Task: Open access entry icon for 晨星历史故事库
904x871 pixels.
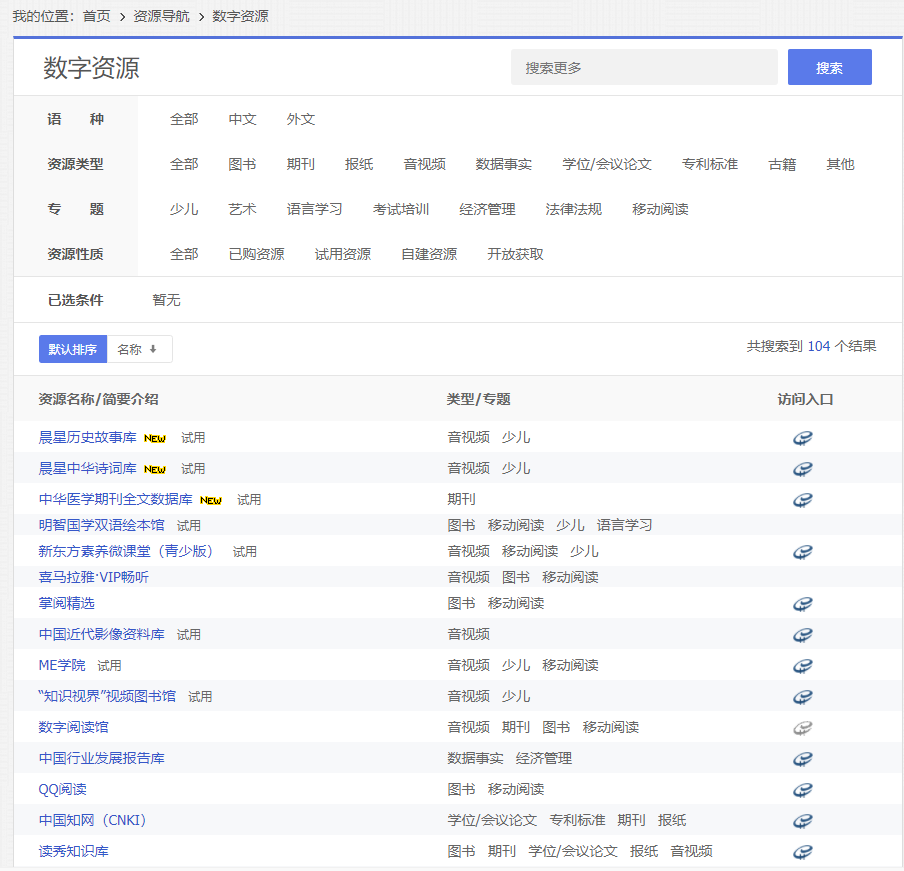Action: tap(802, 438)
